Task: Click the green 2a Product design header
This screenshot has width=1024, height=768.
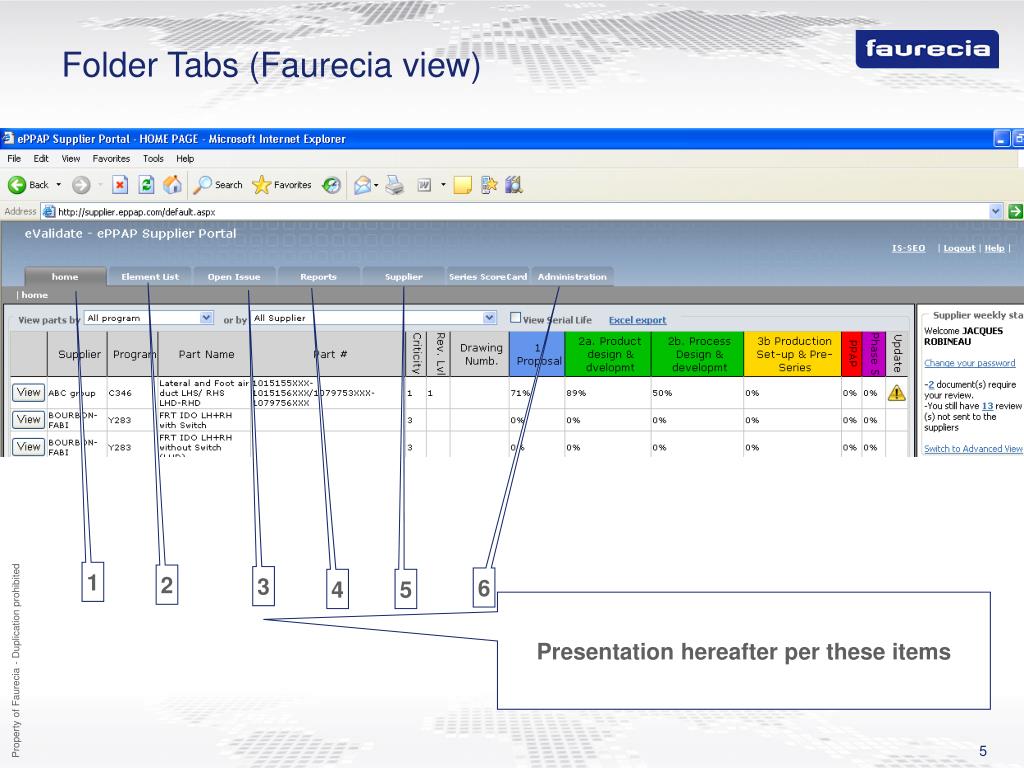Action: tap(609, 354)
